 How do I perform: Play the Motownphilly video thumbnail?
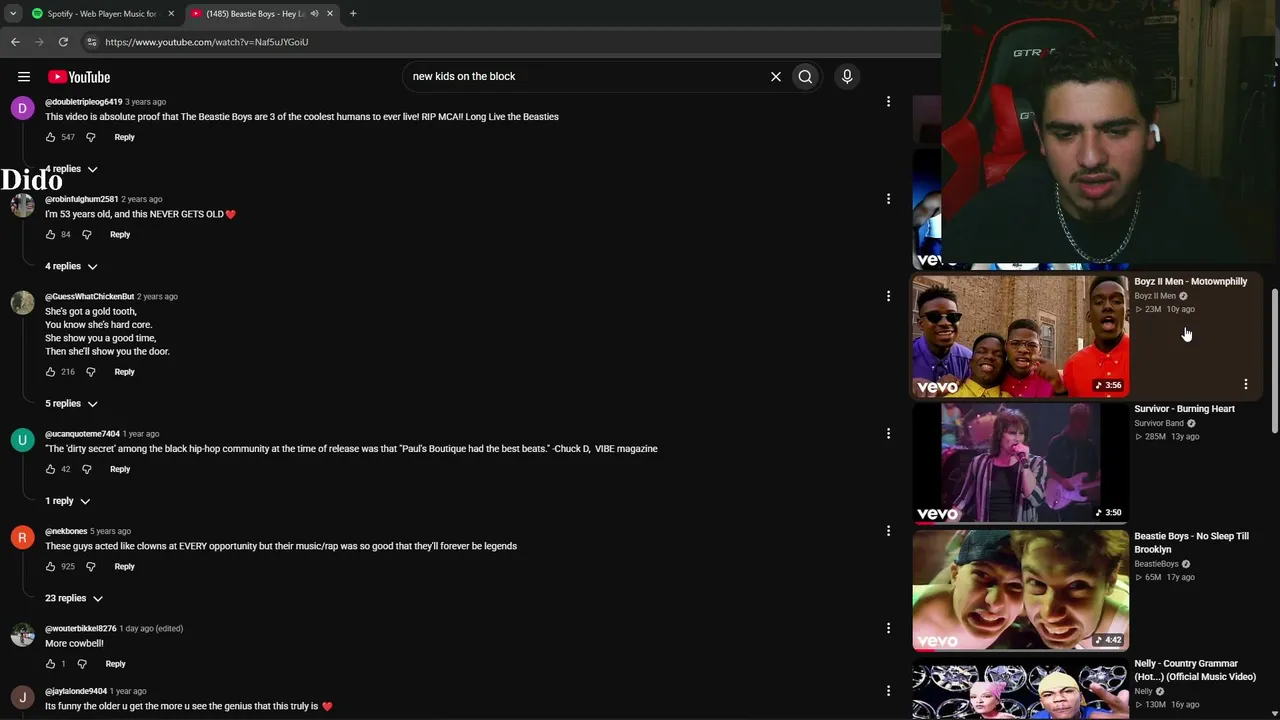(1020, 337)
